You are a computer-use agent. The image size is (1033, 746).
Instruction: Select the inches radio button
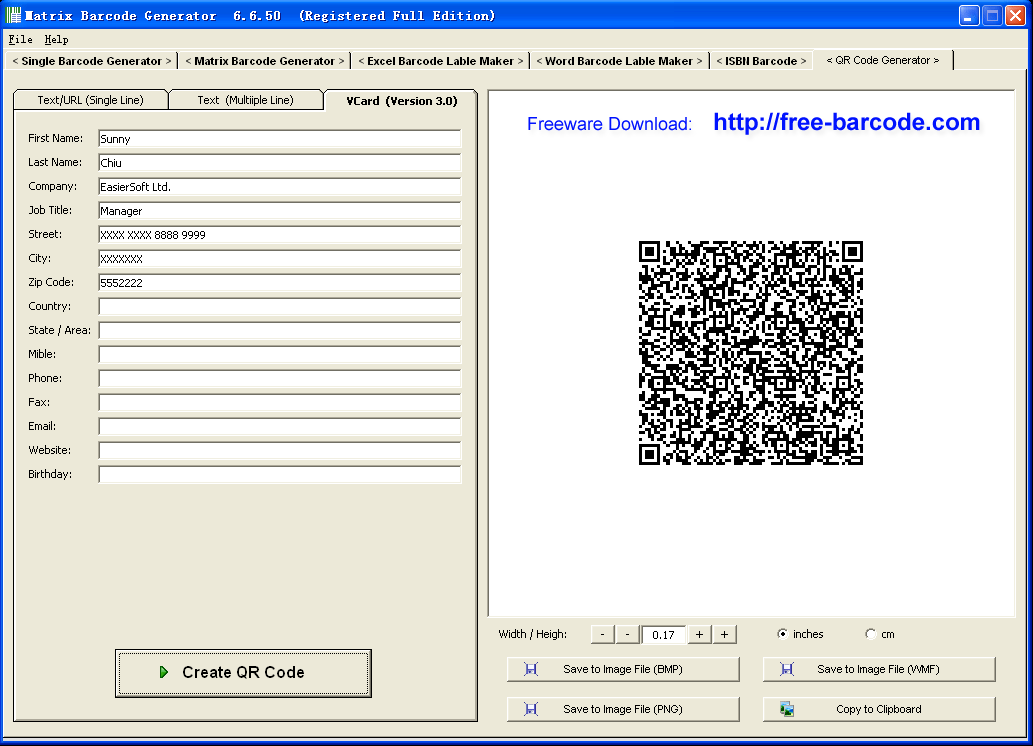tap(782, 634)
